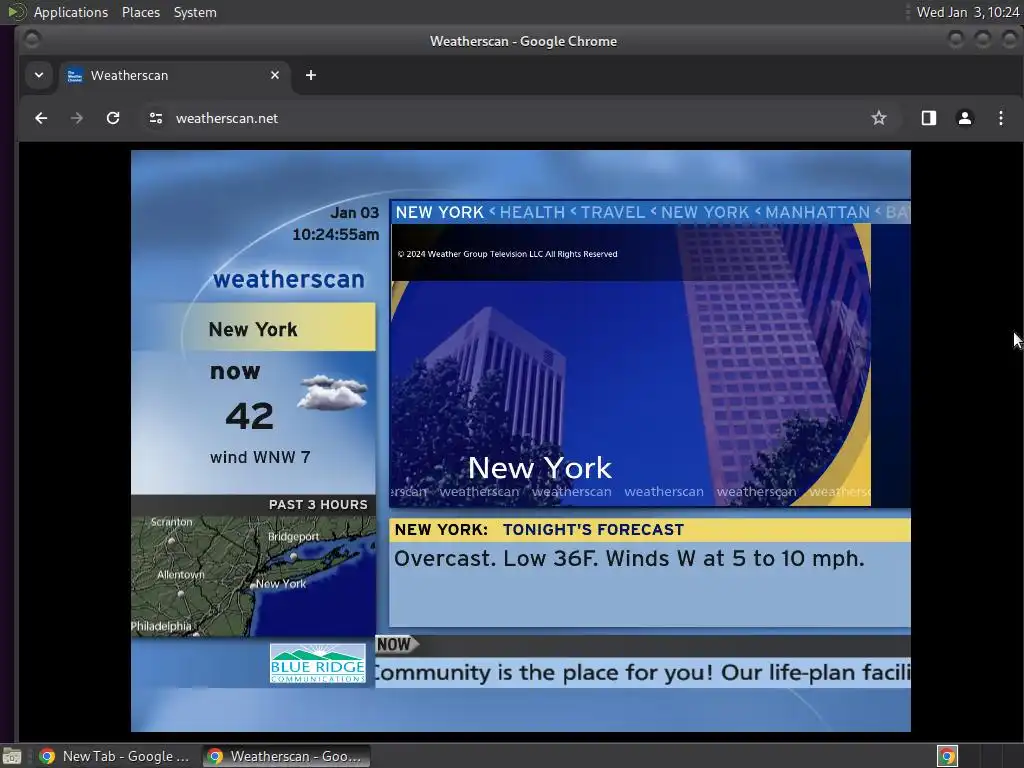Open the System menu

(195, 12)
